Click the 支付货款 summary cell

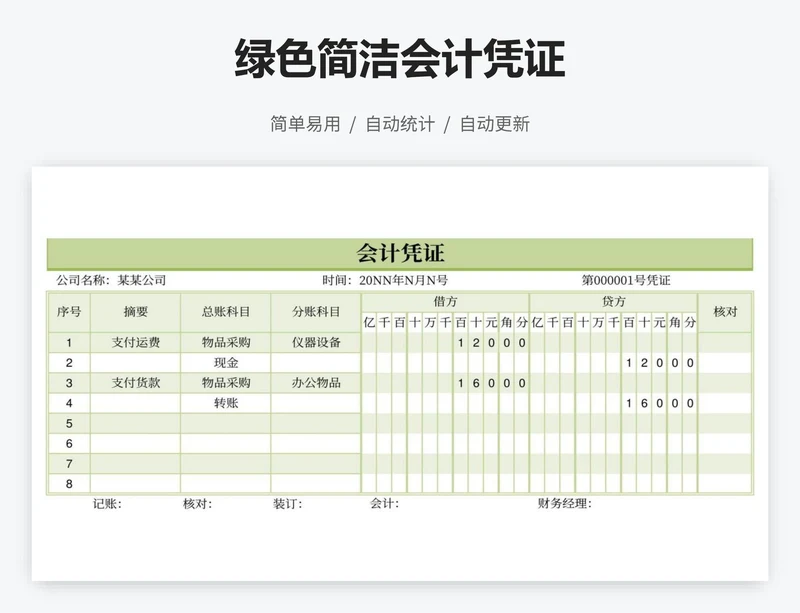click(136, 383)
